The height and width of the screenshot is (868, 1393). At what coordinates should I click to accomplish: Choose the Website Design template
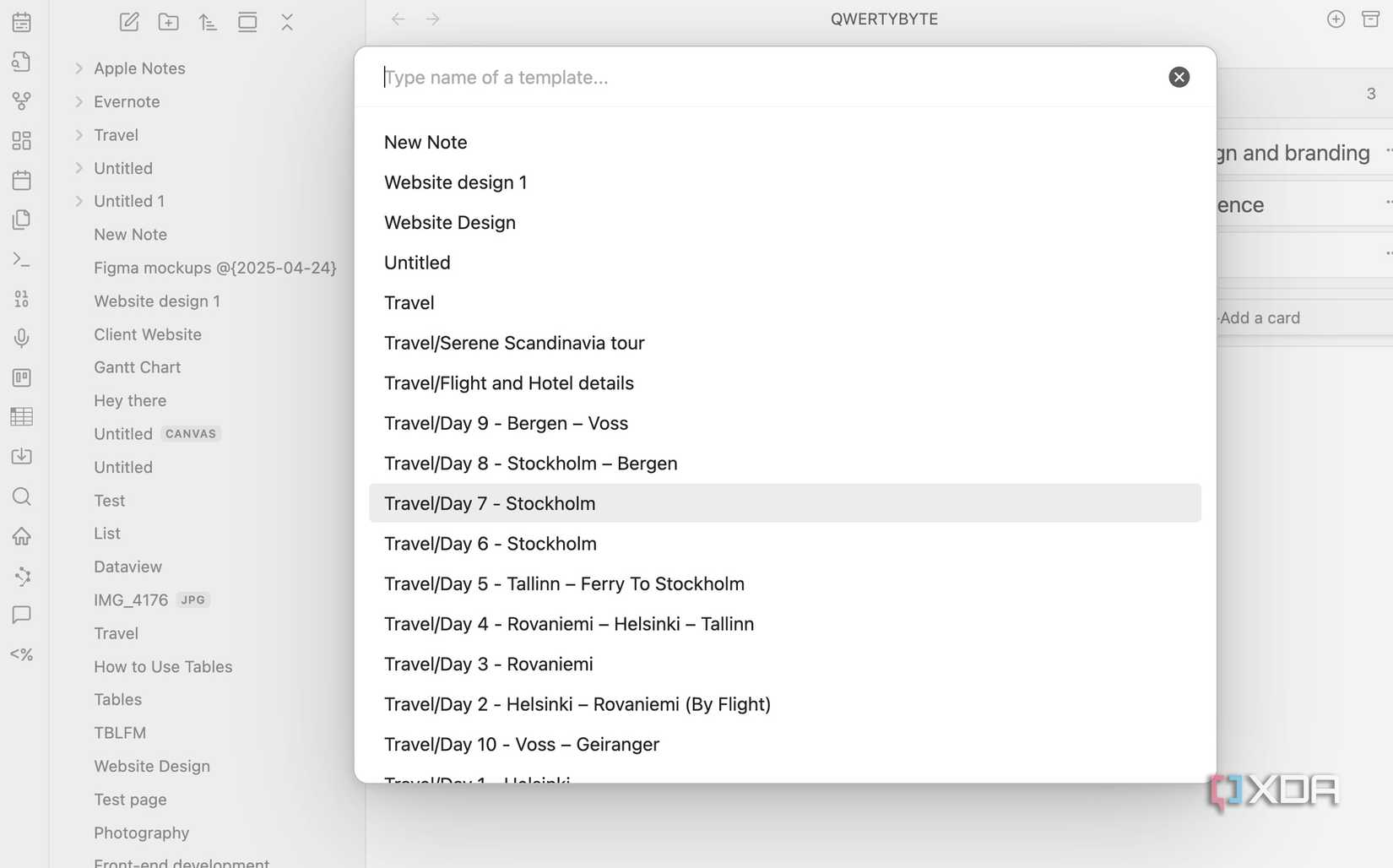pyautogui.click(x=785, y=222)
